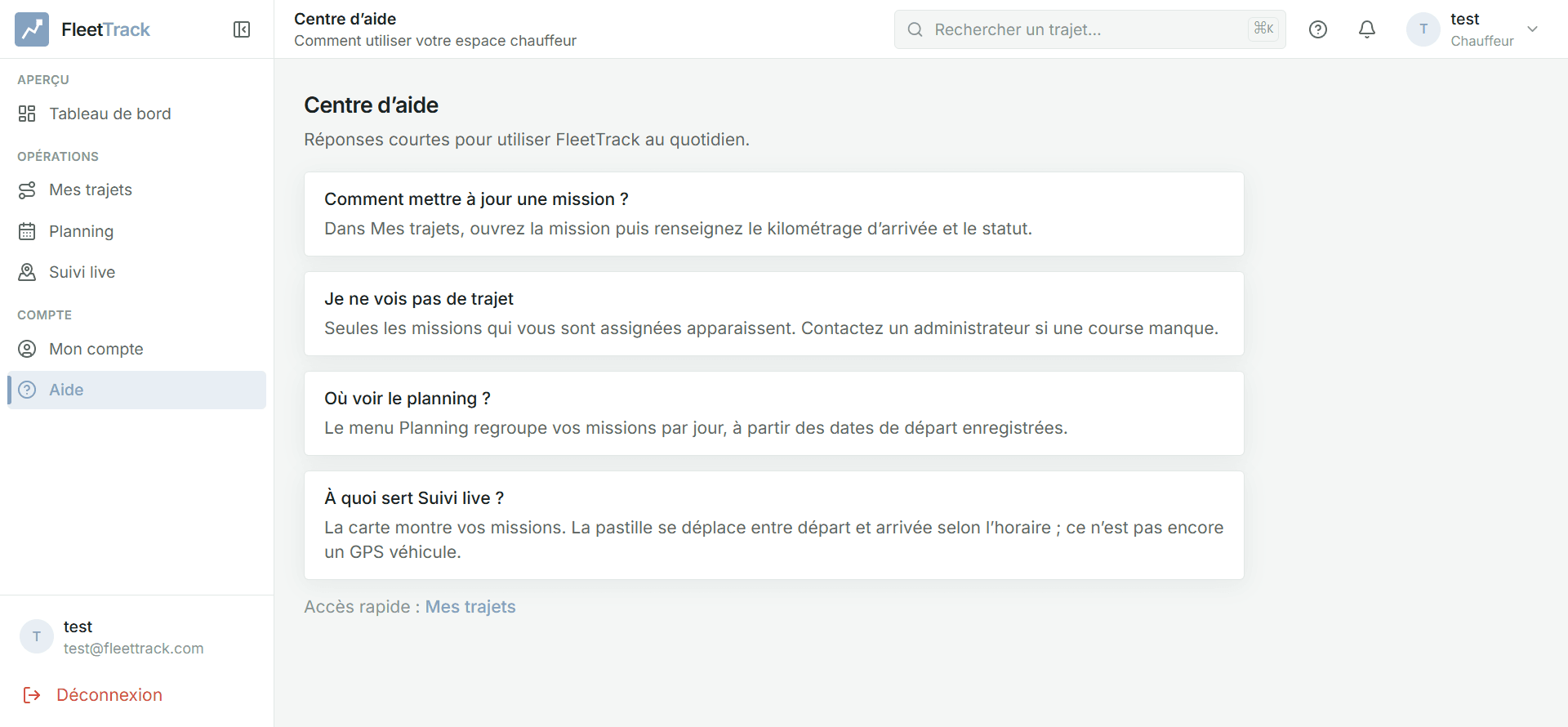Open the help question-mark icon in header

tap(1318, 29)
